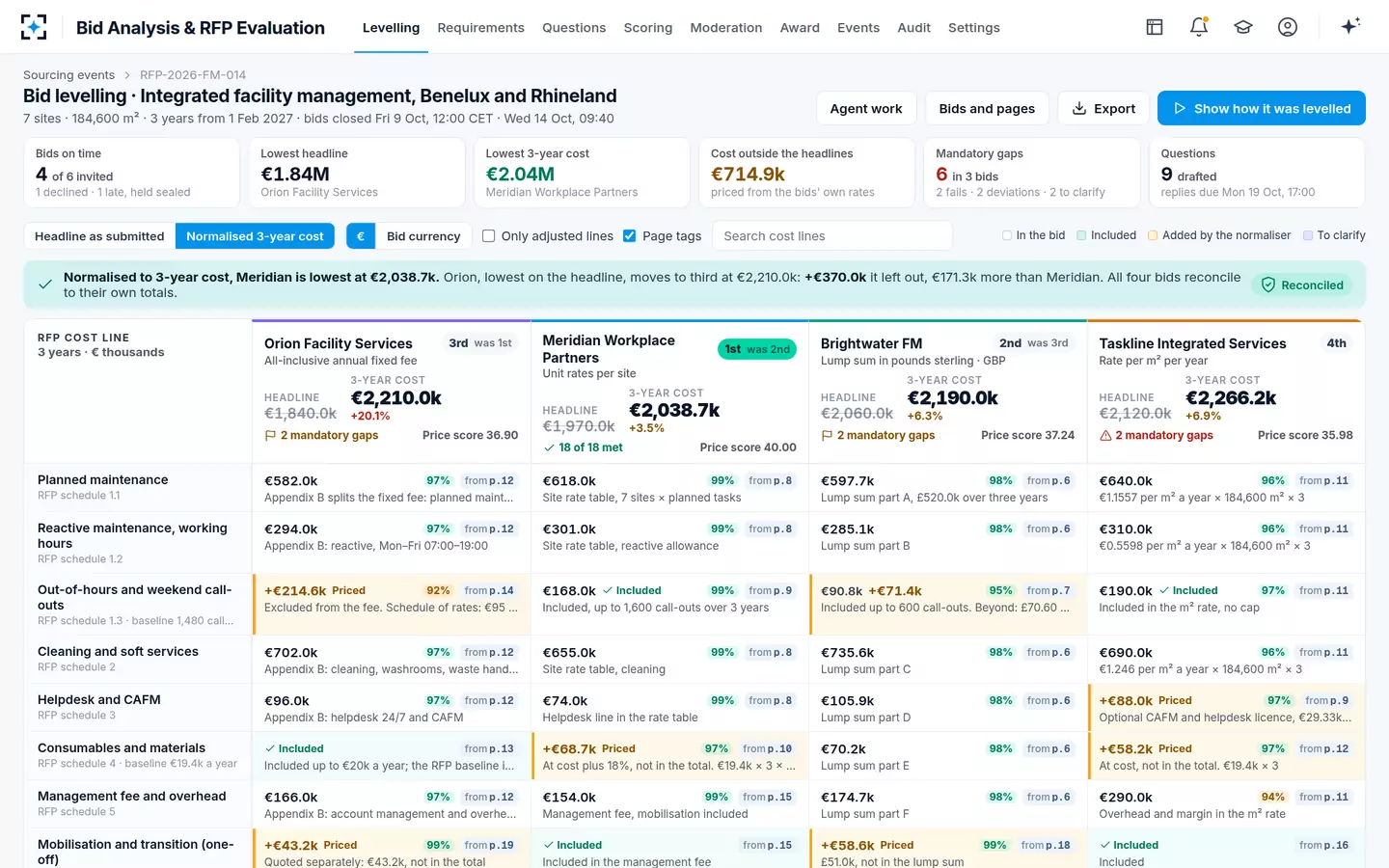Screen dimensions: 1389x868
Task: Switch view to "Headline as submitted"
Action: (99, 236)
